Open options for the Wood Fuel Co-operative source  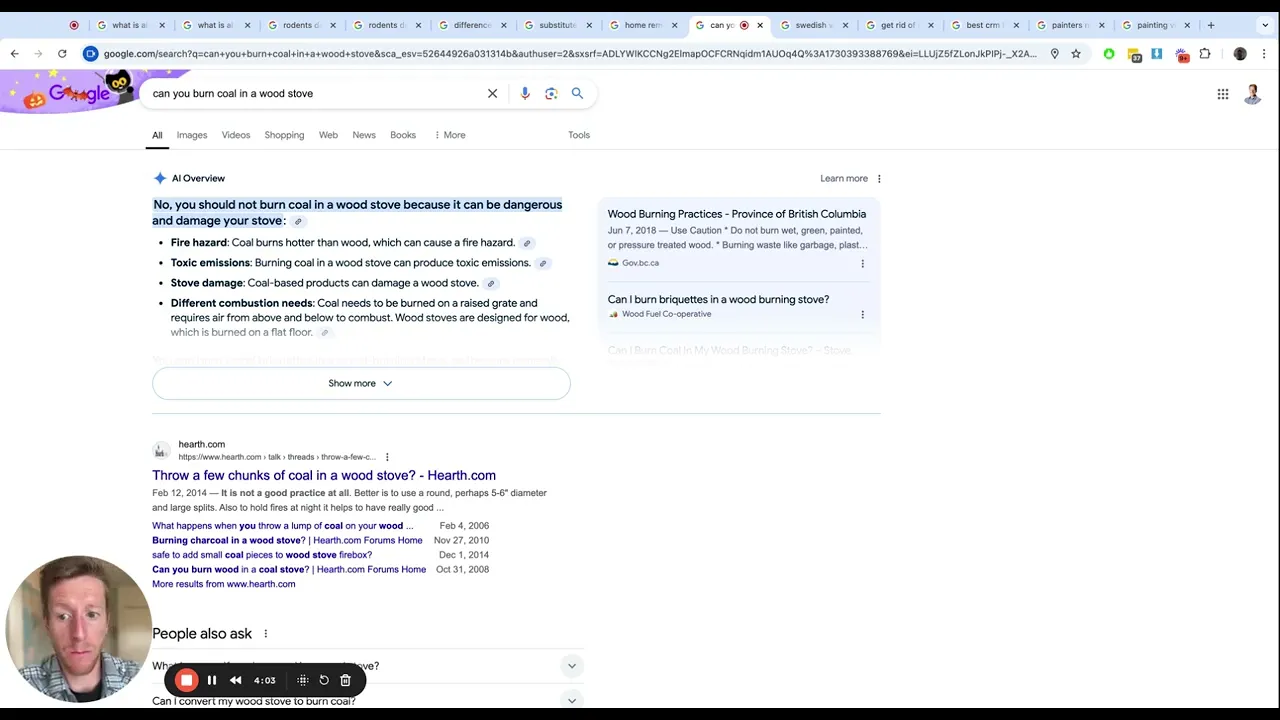(x=862, y=315)
